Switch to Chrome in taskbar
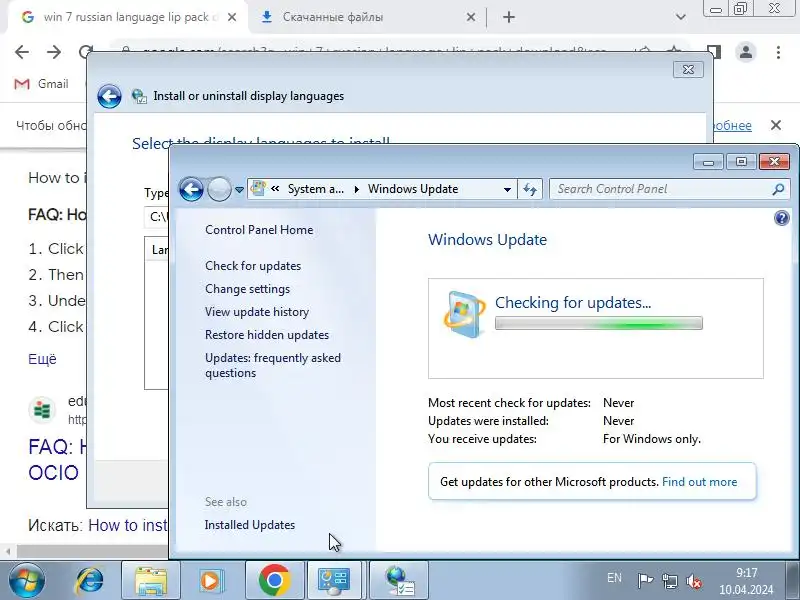 (x=274, y=581)
